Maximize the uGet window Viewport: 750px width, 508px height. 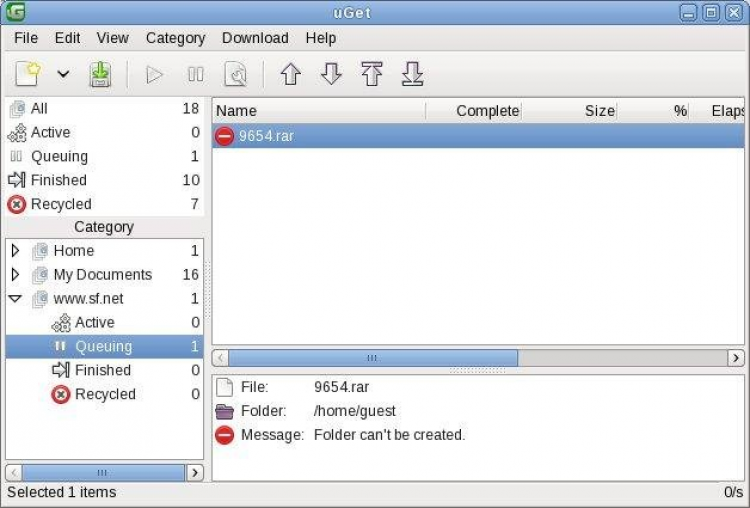coord(711,12)
